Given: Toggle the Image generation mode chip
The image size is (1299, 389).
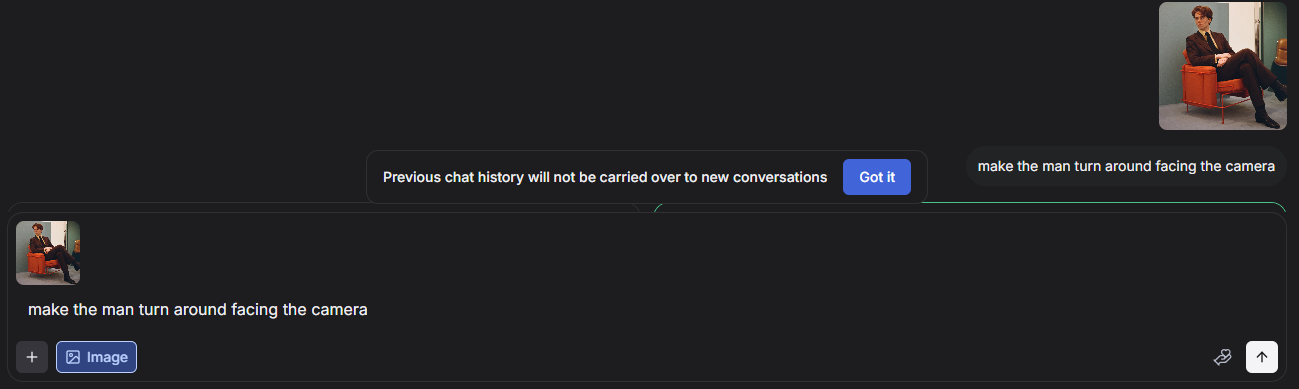Looking at the screenshot, I should 96,357.
